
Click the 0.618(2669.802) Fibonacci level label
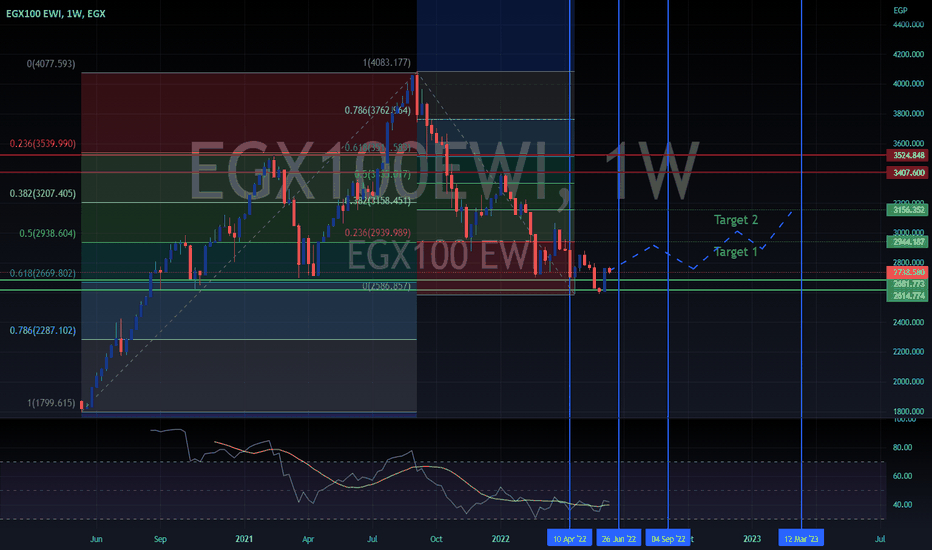coord(43,274)
